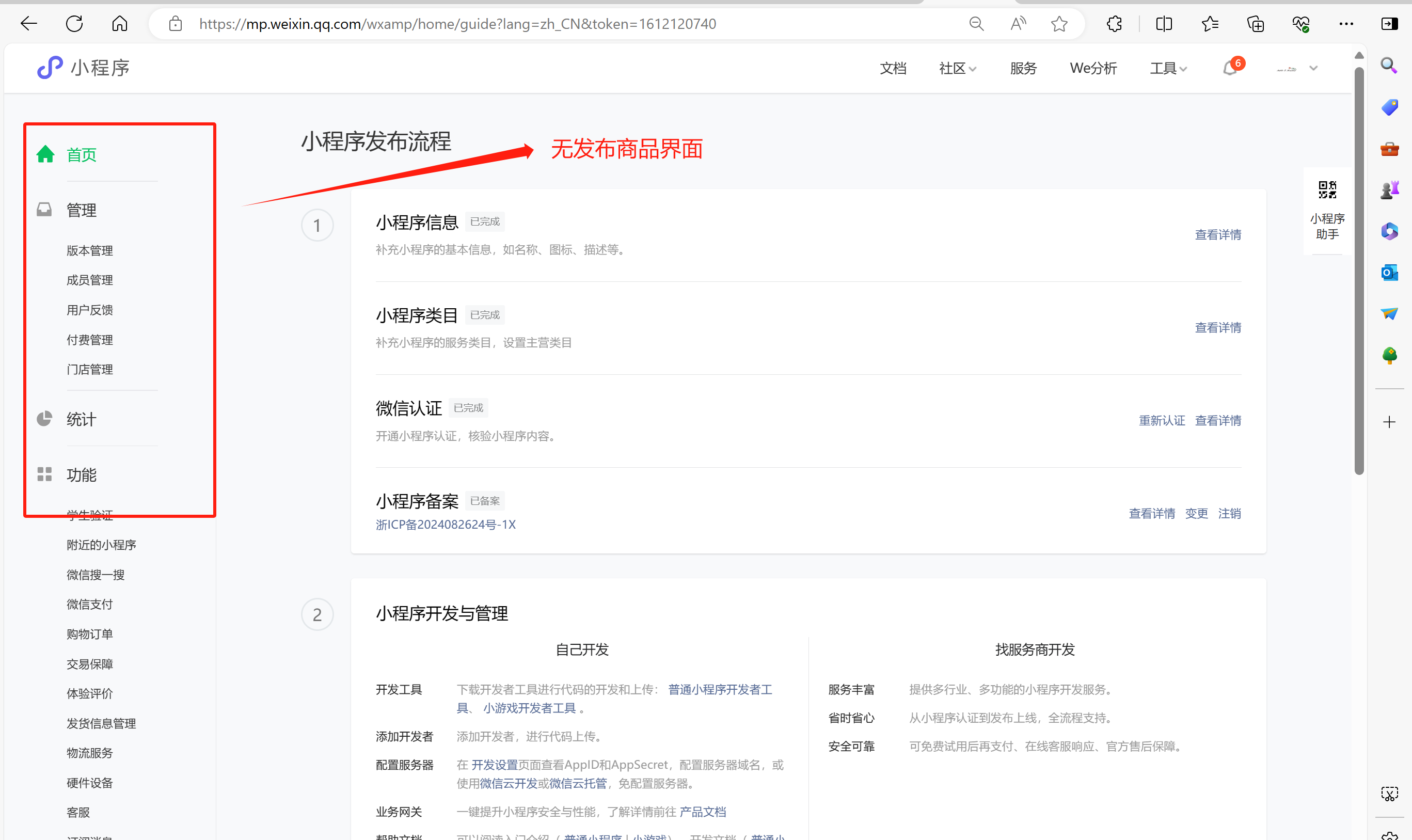Open 购物订单 in the sidebar
1412x840 pixels.
89,634
